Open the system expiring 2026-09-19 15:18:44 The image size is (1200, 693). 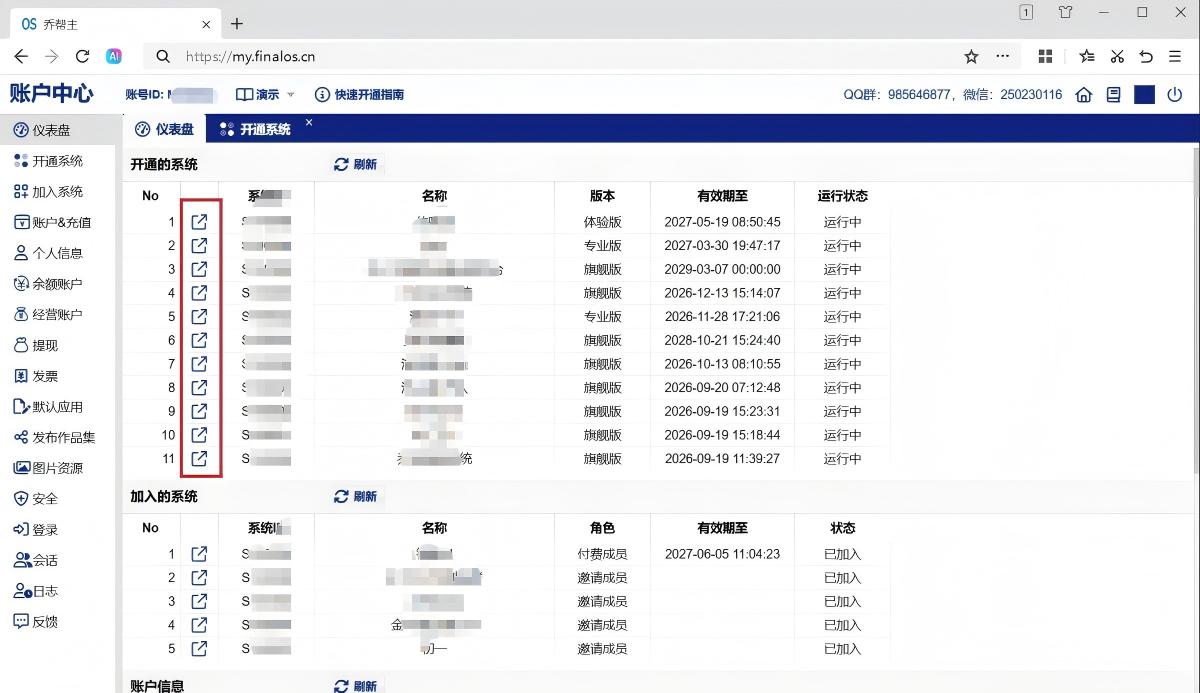coord(199,435)
